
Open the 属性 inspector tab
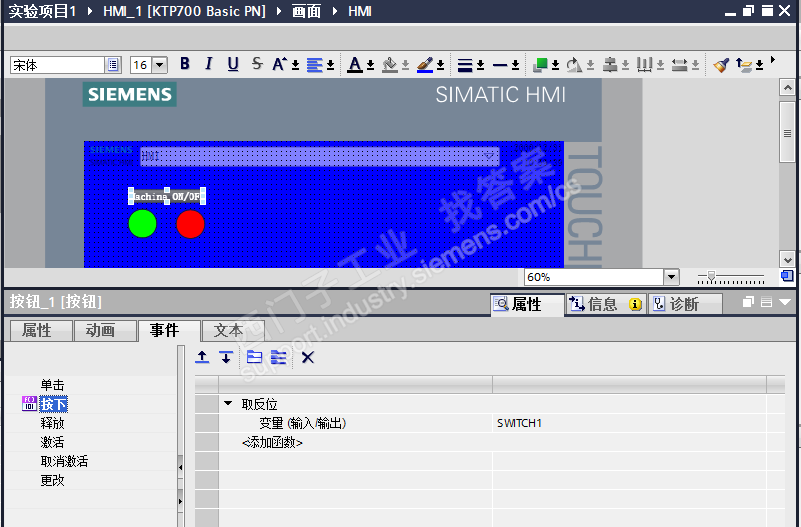coord(527,304)
